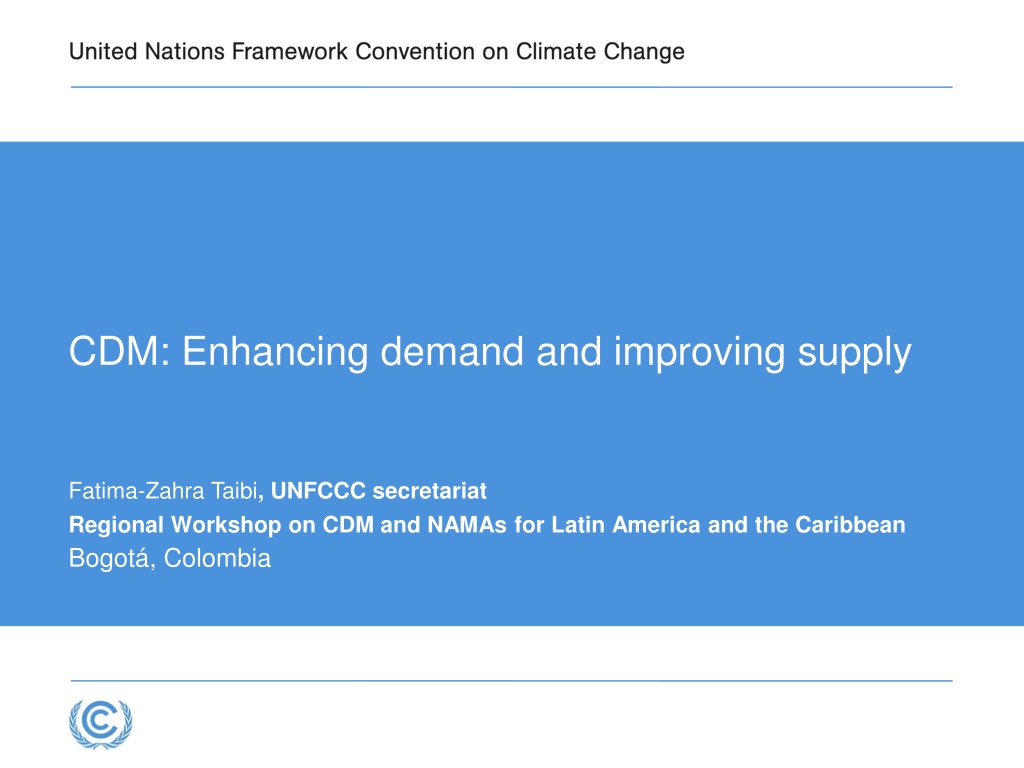Select the United Nations Framework Convention header text
This screenshot has height=768, width=1024.
(377, 52)
